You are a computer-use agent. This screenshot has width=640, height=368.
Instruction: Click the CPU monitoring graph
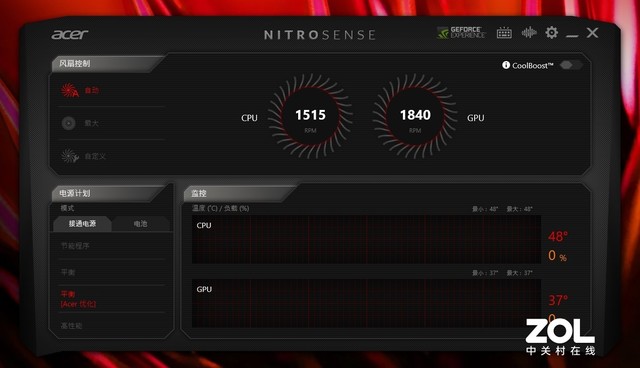point(366,239)
